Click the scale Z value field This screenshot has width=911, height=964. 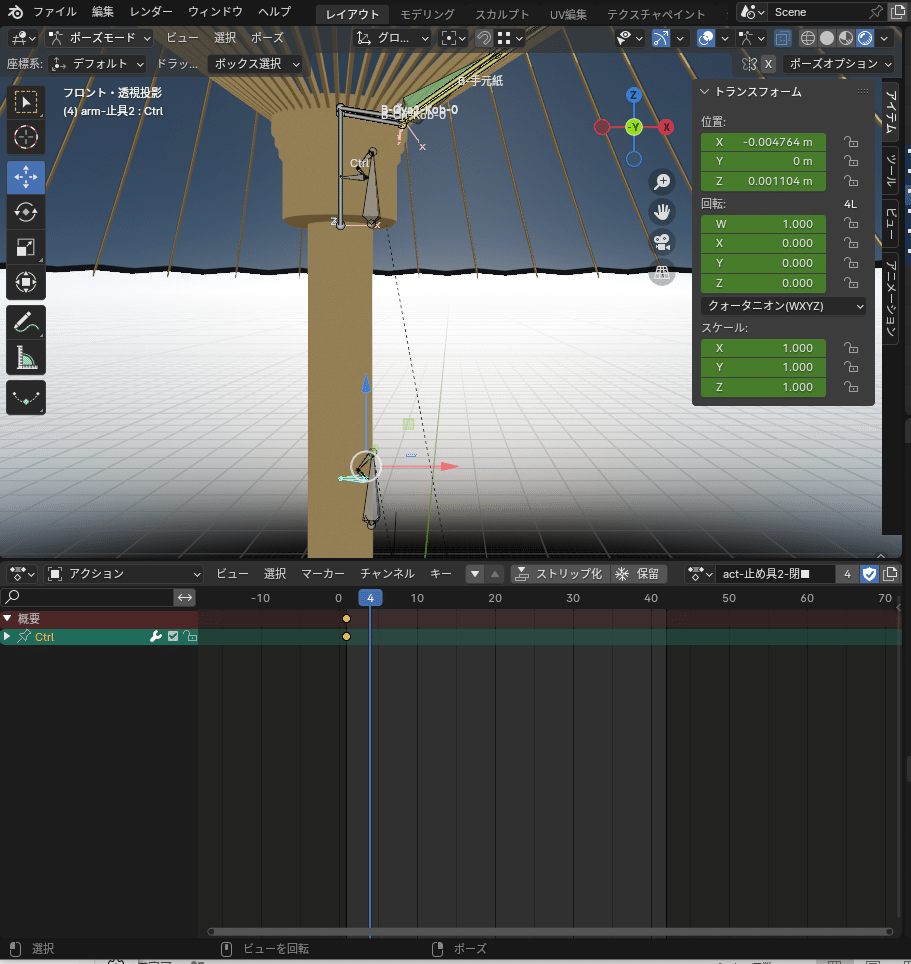(763, 387)
